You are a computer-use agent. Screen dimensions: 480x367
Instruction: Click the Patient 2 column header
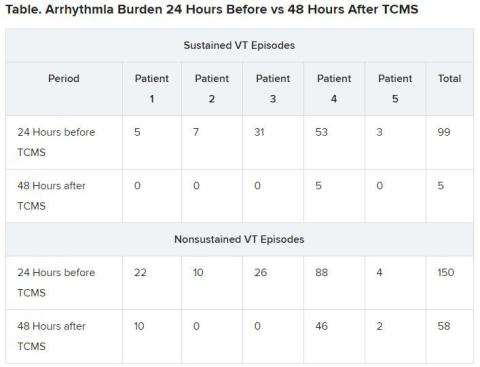click(x=212, y=88)
